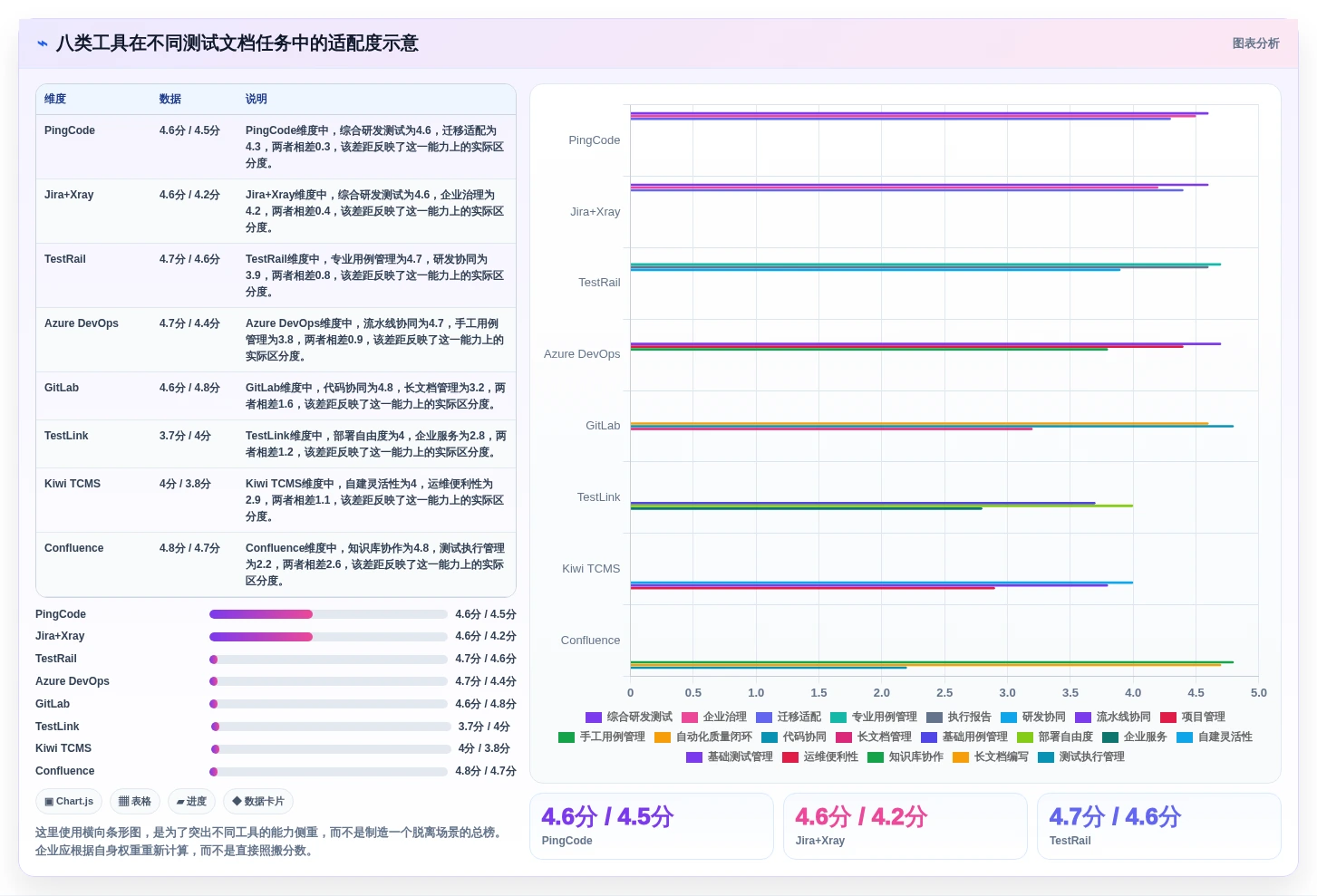This screenshot has width=1317, height=896.
Task: Click the Confluence progress bar
Action: click(x=329, y=772)
